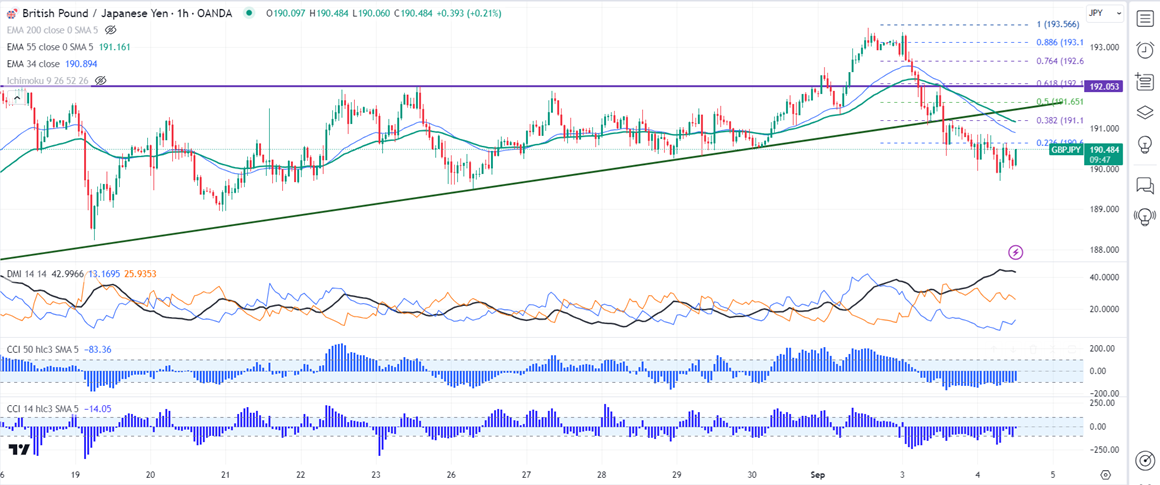Open chart settings gear icon at bottom right
Viewport: 1160px width, 485px height.
[1105, 475]
